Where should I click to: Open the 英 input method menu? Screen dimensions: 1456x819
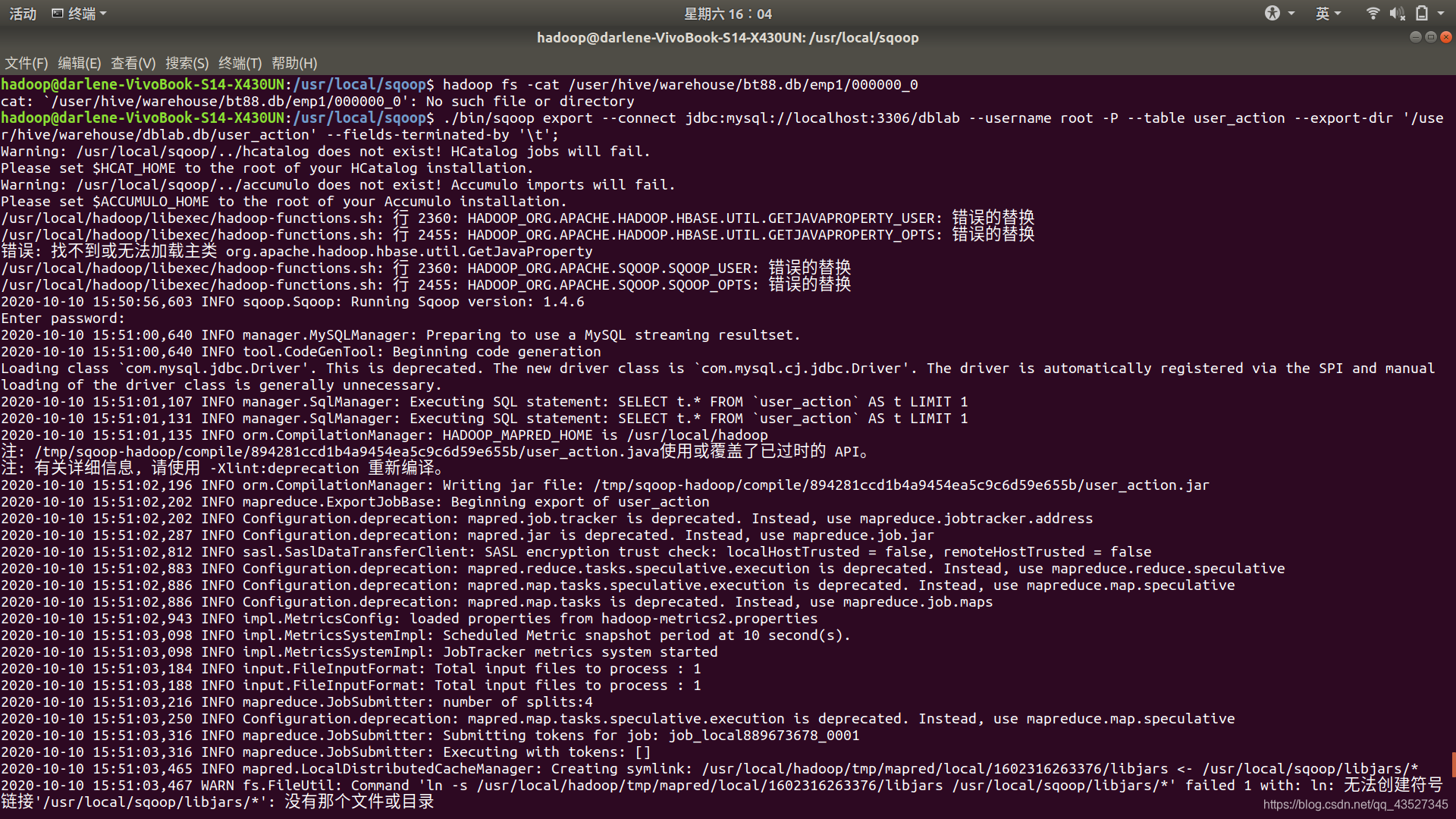[x=1328, y=14]
